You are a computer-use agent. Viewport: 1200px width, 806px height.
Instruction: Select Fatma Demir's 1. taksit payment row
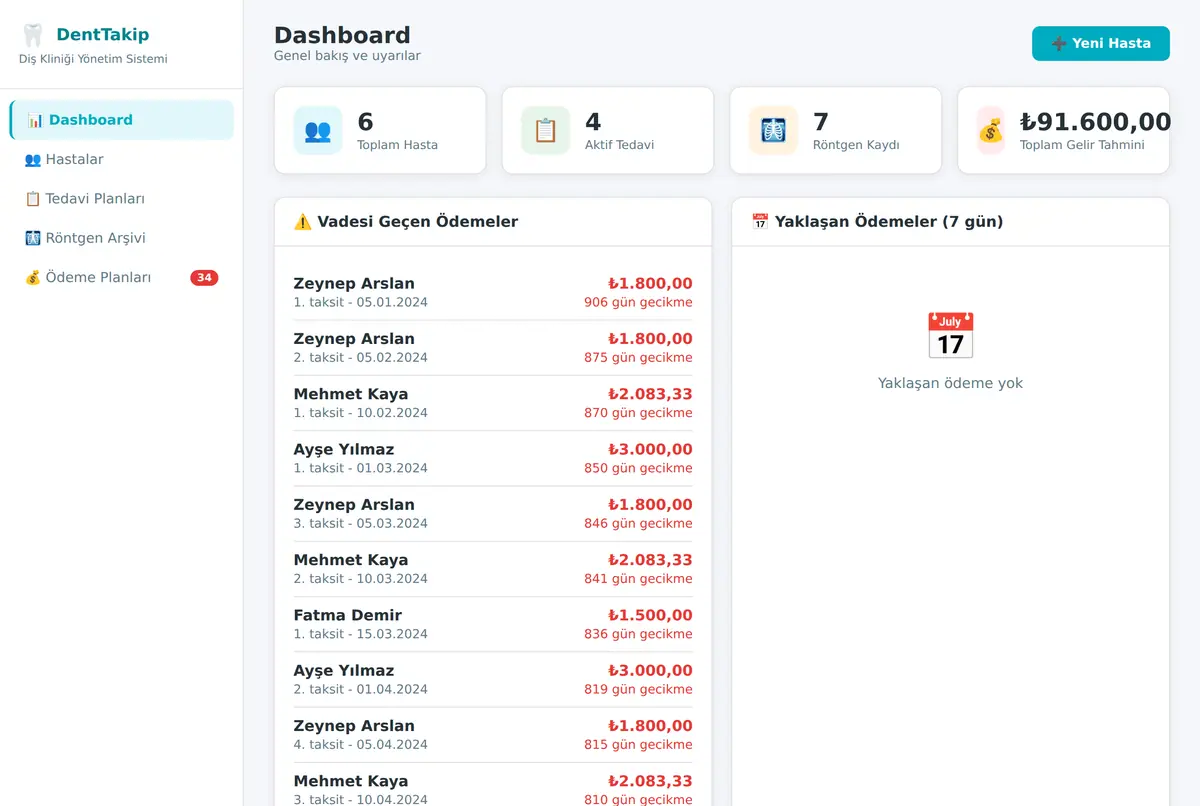493,624
